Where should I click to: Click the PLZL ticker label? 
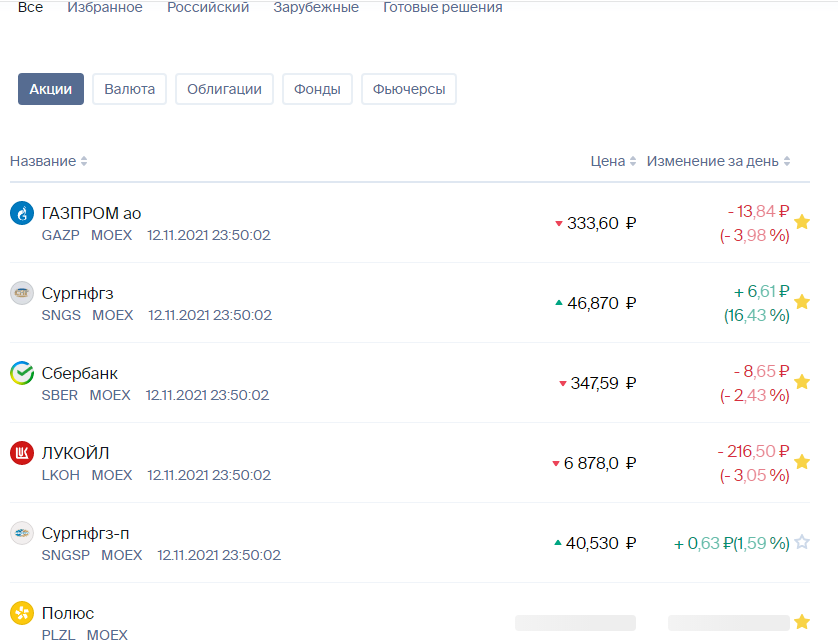tap(58, 634)
